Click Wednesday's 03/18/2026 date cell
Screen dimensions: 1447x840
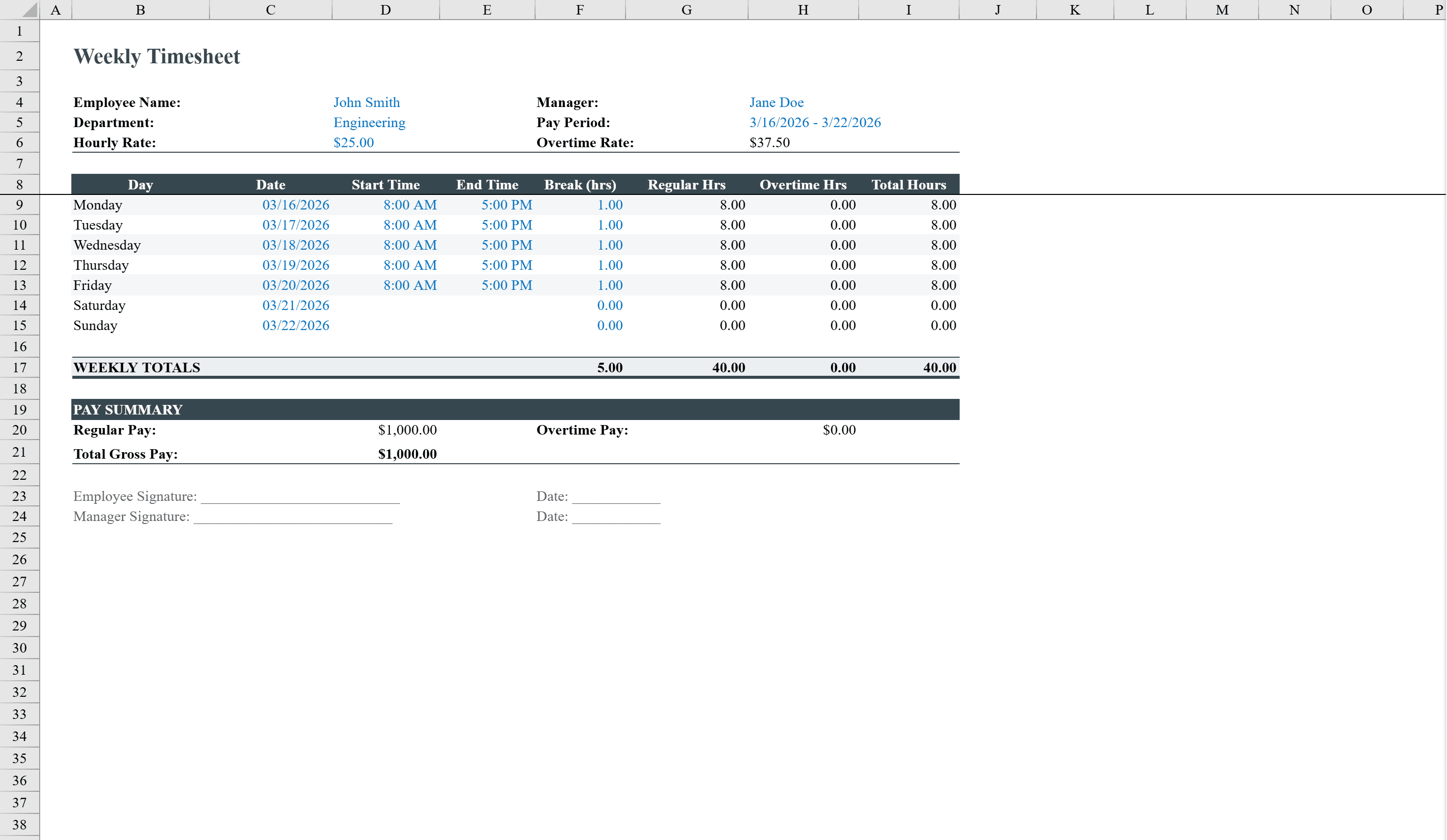tap(296, 245)
